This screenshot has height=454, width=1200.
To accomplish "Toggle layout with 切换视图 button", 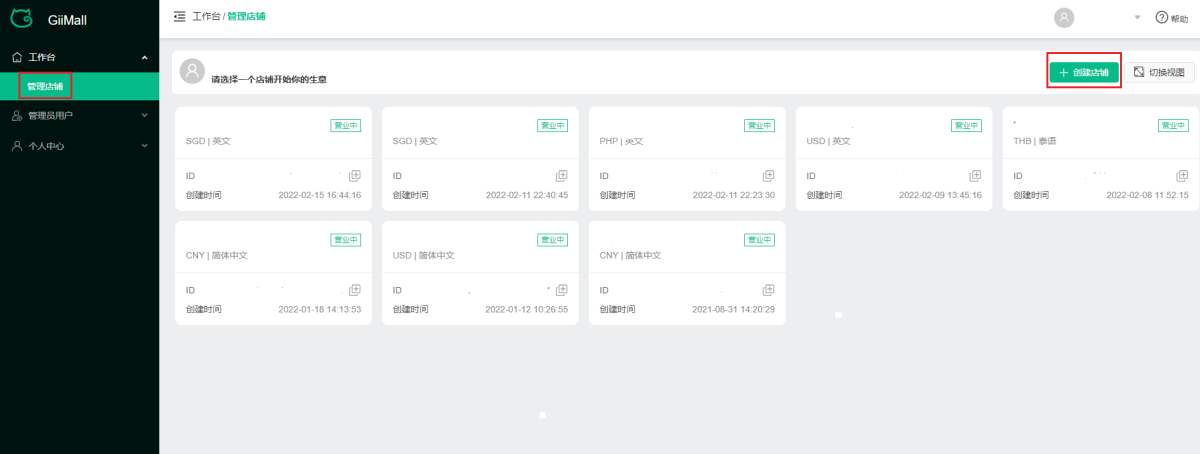I will pyautogui.click(x=1160, y=72).
